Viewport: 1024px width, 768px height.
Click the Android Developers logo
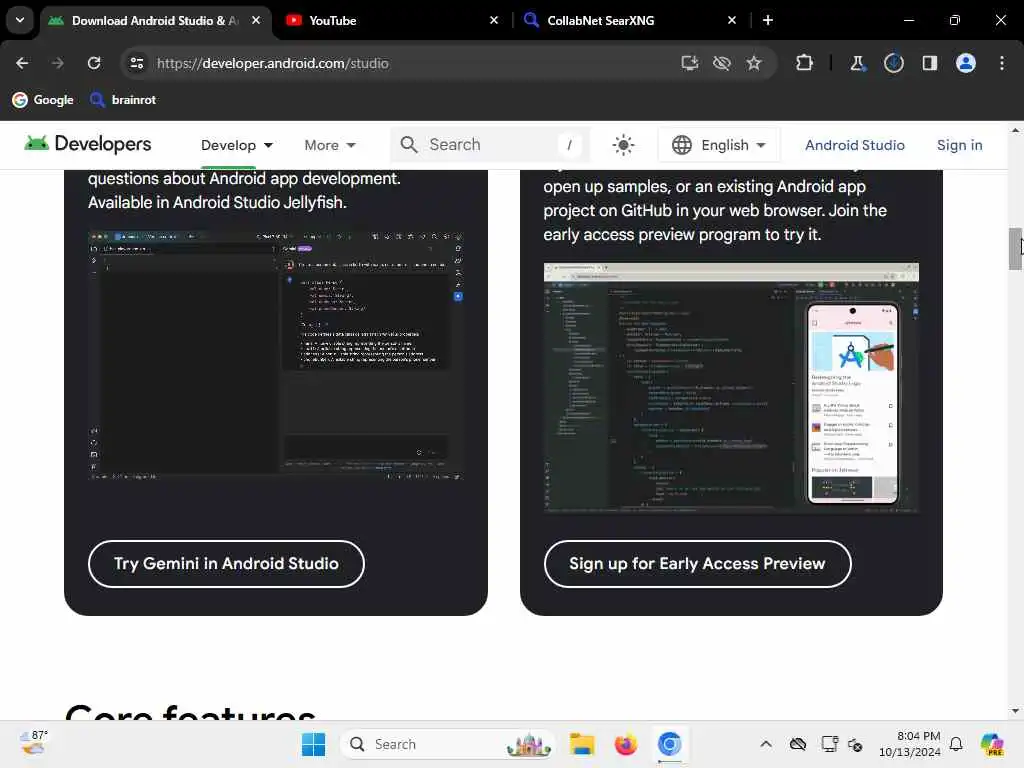[88, 144]
